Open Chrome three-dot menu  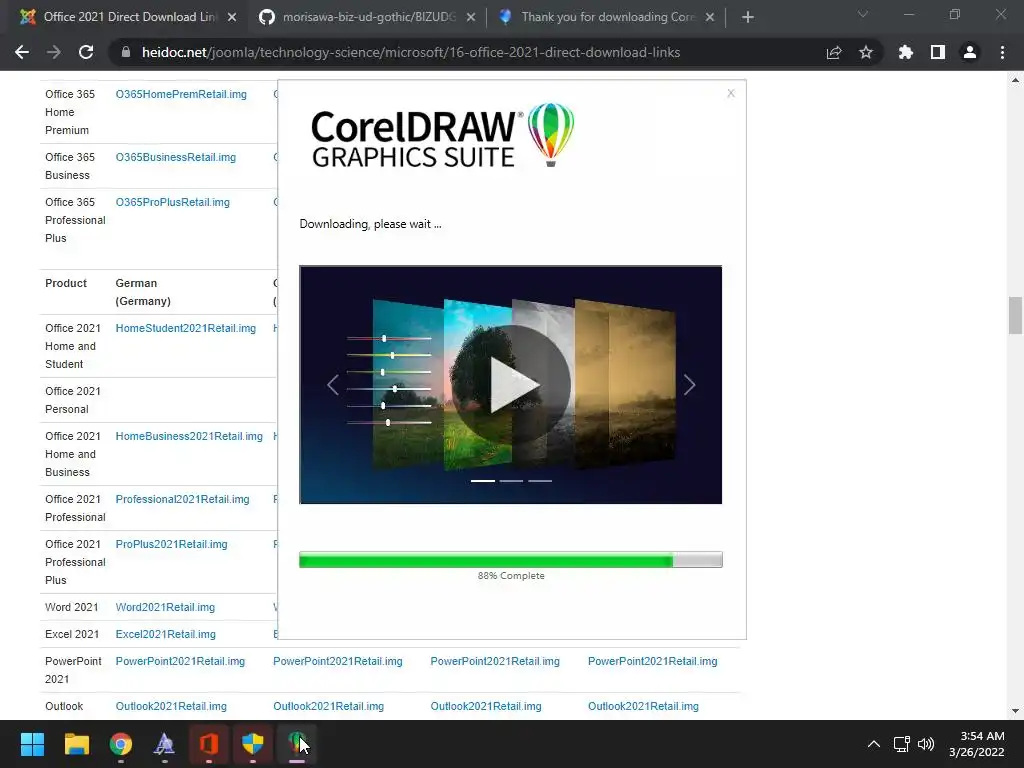pos(1002,52)
